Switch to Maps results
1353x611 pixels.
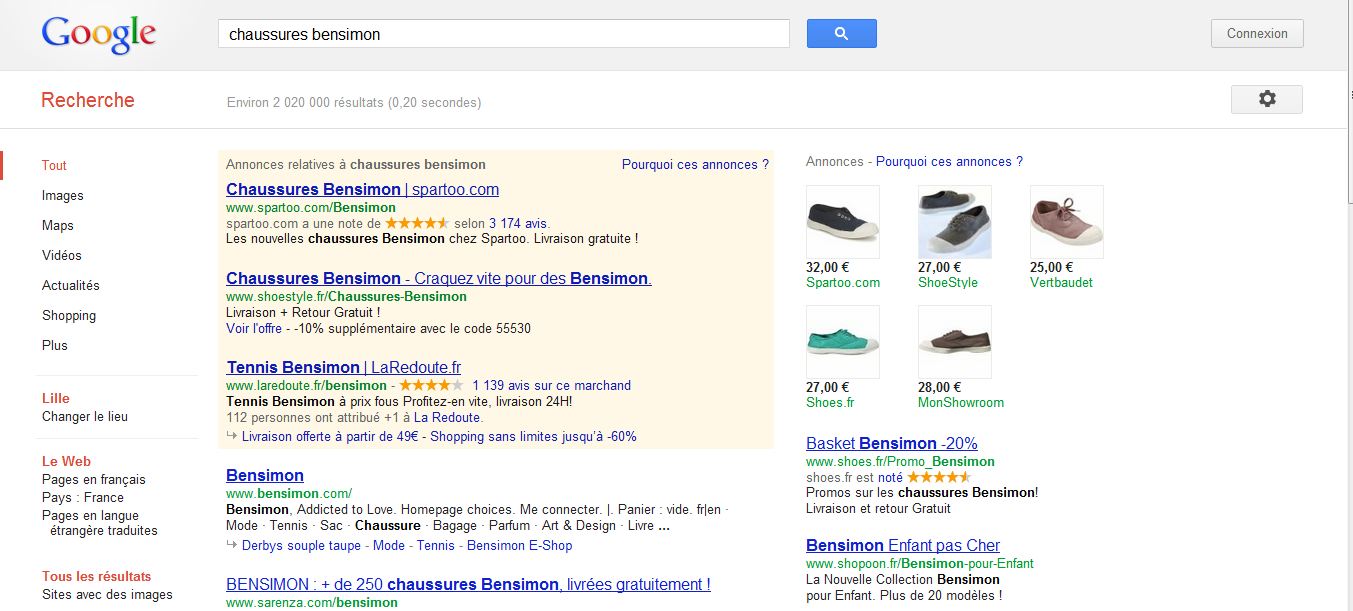pyautogui.click(x=58, y=226)
